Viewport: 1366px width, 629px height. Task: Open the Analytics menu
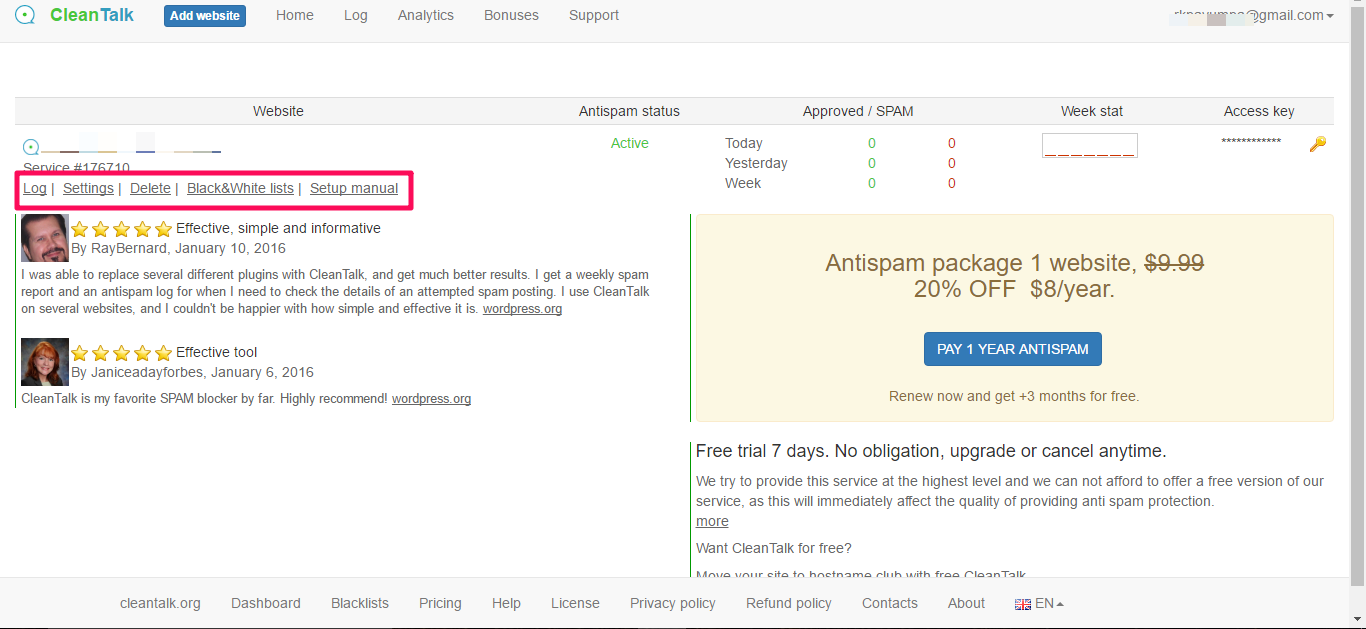click(426, 15)
